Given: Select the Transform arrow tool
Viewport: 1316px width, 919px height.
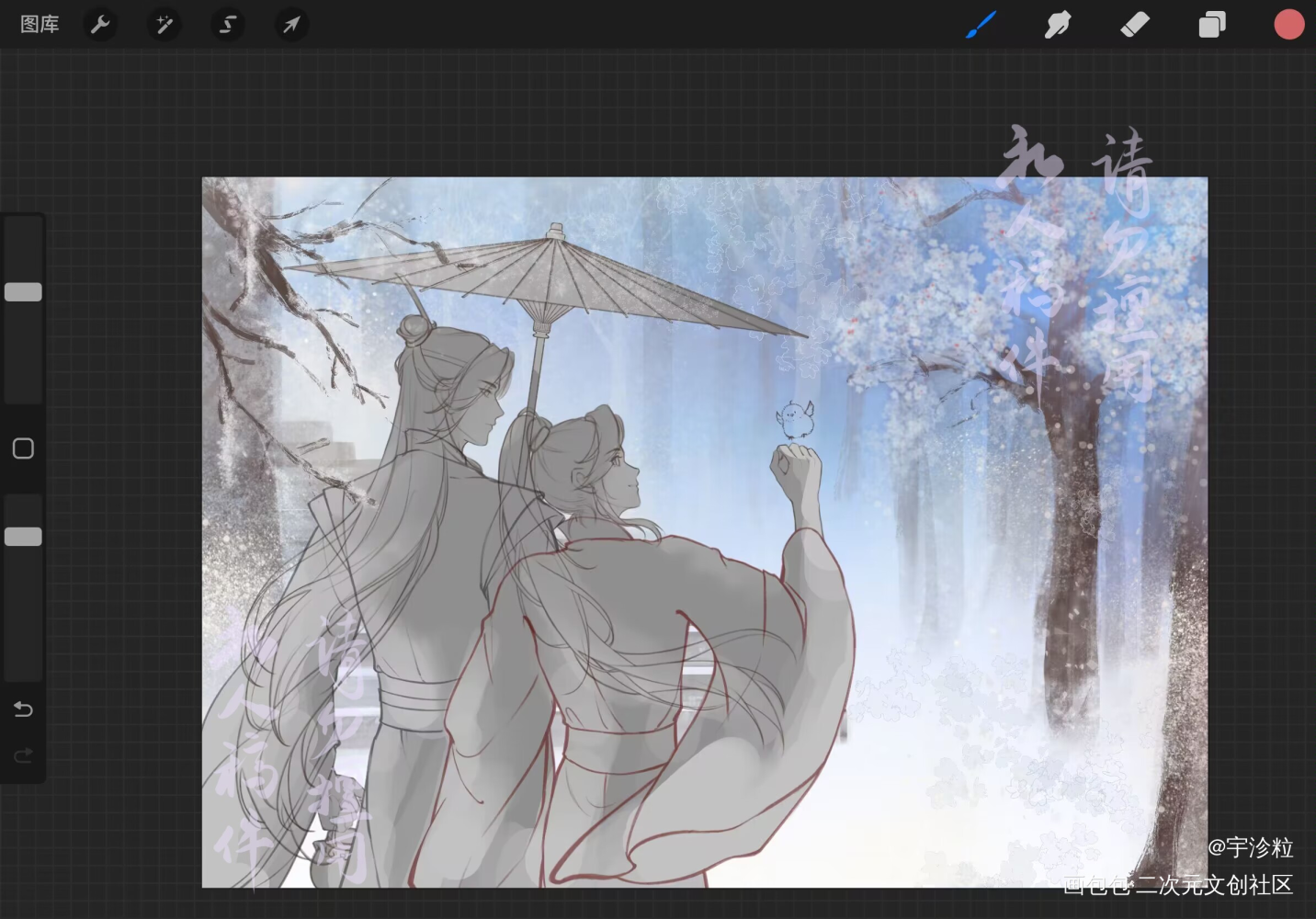Looking at the screenshot, I should pyautogui.click(x=291, y=25).
